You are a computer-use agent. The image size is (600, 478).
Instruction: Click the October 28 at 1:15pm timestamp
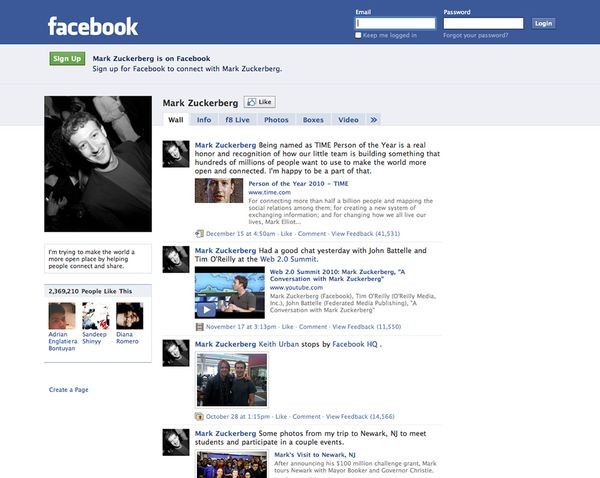coord(238,416)
